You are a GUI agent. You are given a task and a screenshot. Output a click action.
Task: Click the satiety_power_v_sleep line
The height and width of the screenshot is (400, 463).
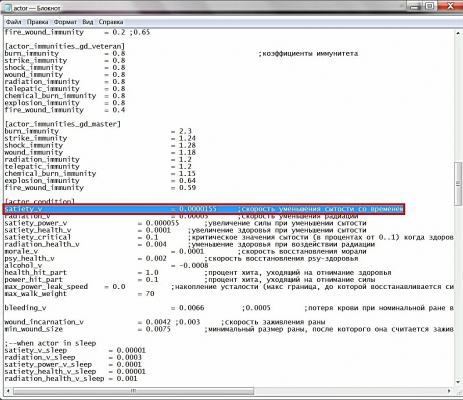[73, 364]
